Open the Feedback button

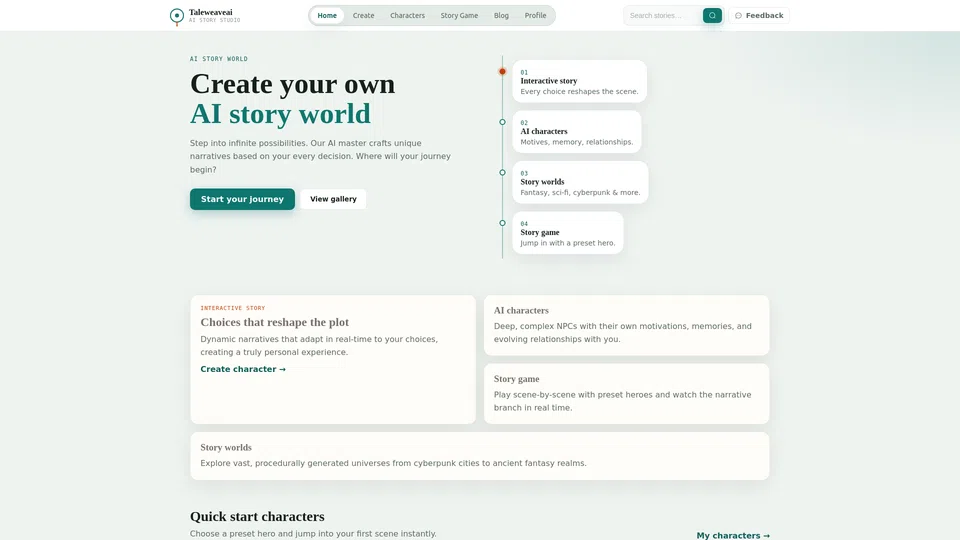[x=759, y=15]
